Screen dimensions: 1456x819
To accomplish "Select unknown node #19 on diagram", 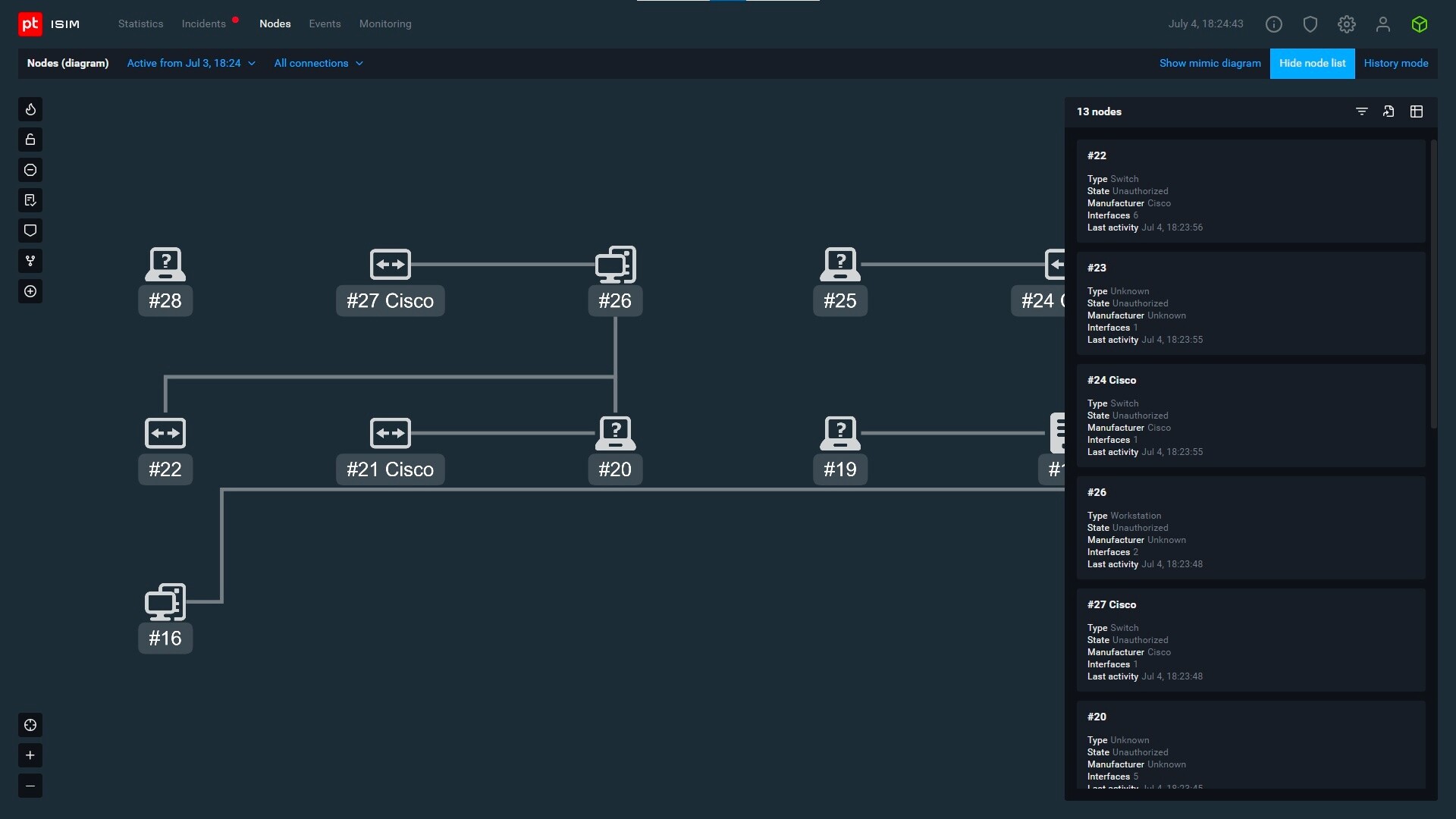I will 840,450.
